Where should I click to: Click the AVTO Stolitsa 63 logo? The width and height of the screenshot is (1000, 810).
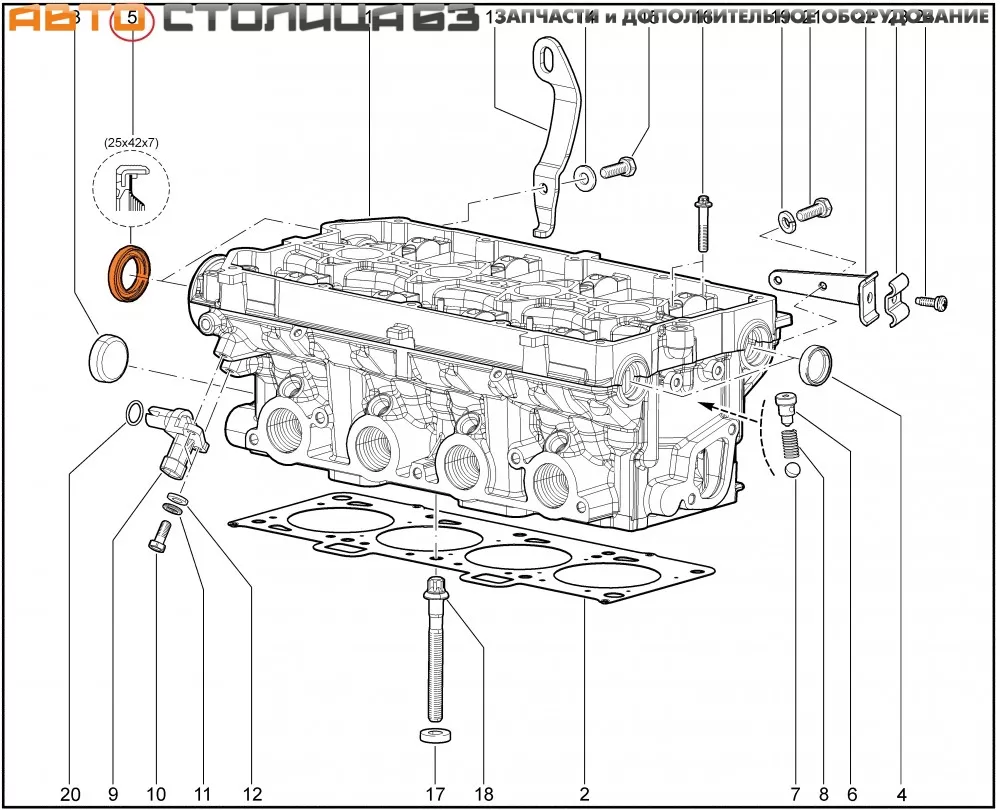[240, 18]
